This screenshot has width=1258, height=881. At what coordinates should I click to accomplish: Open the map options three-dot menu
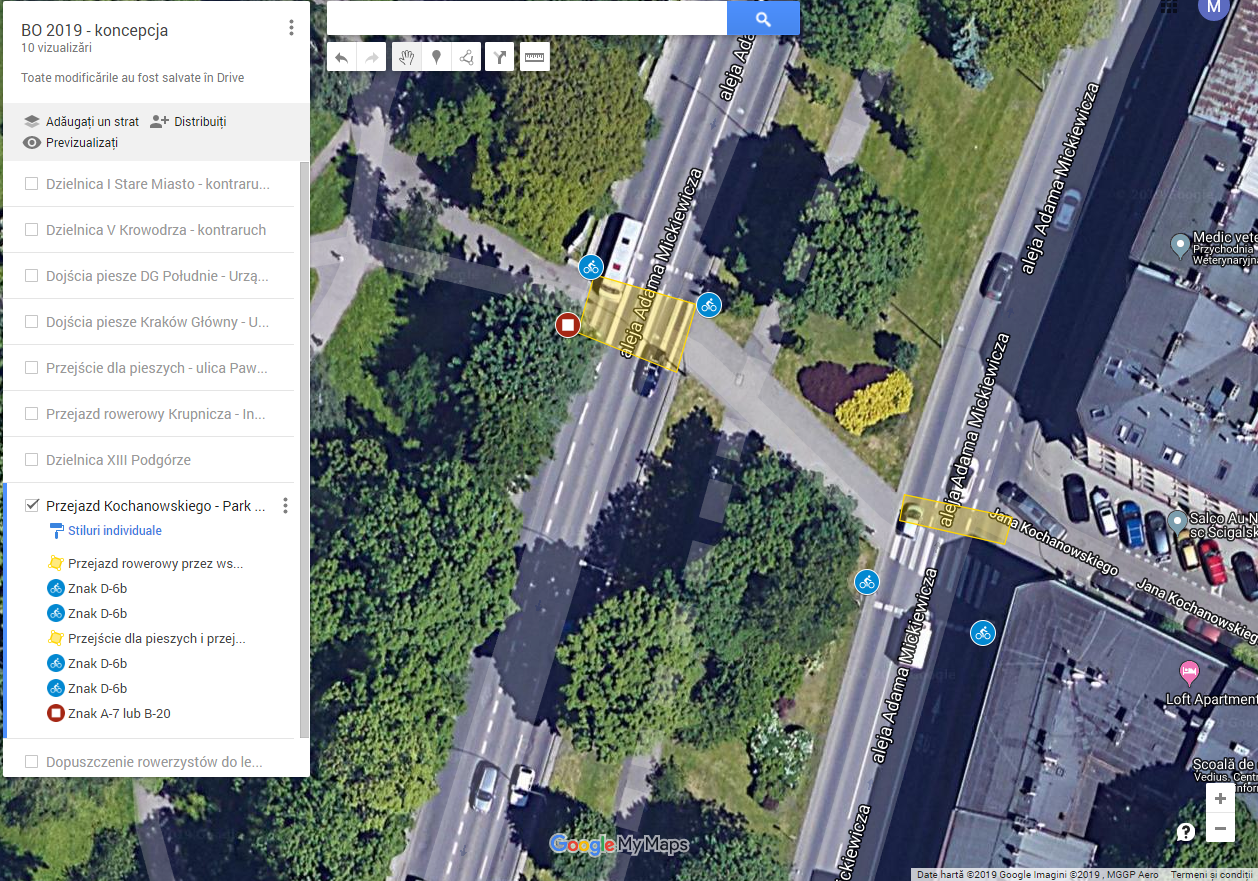click(x=291, y=28)
